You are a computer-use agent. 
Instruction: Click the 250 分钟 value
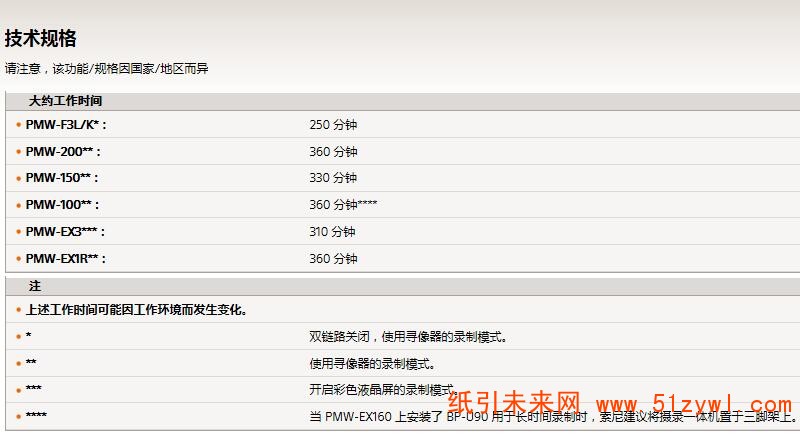point(333,125)
